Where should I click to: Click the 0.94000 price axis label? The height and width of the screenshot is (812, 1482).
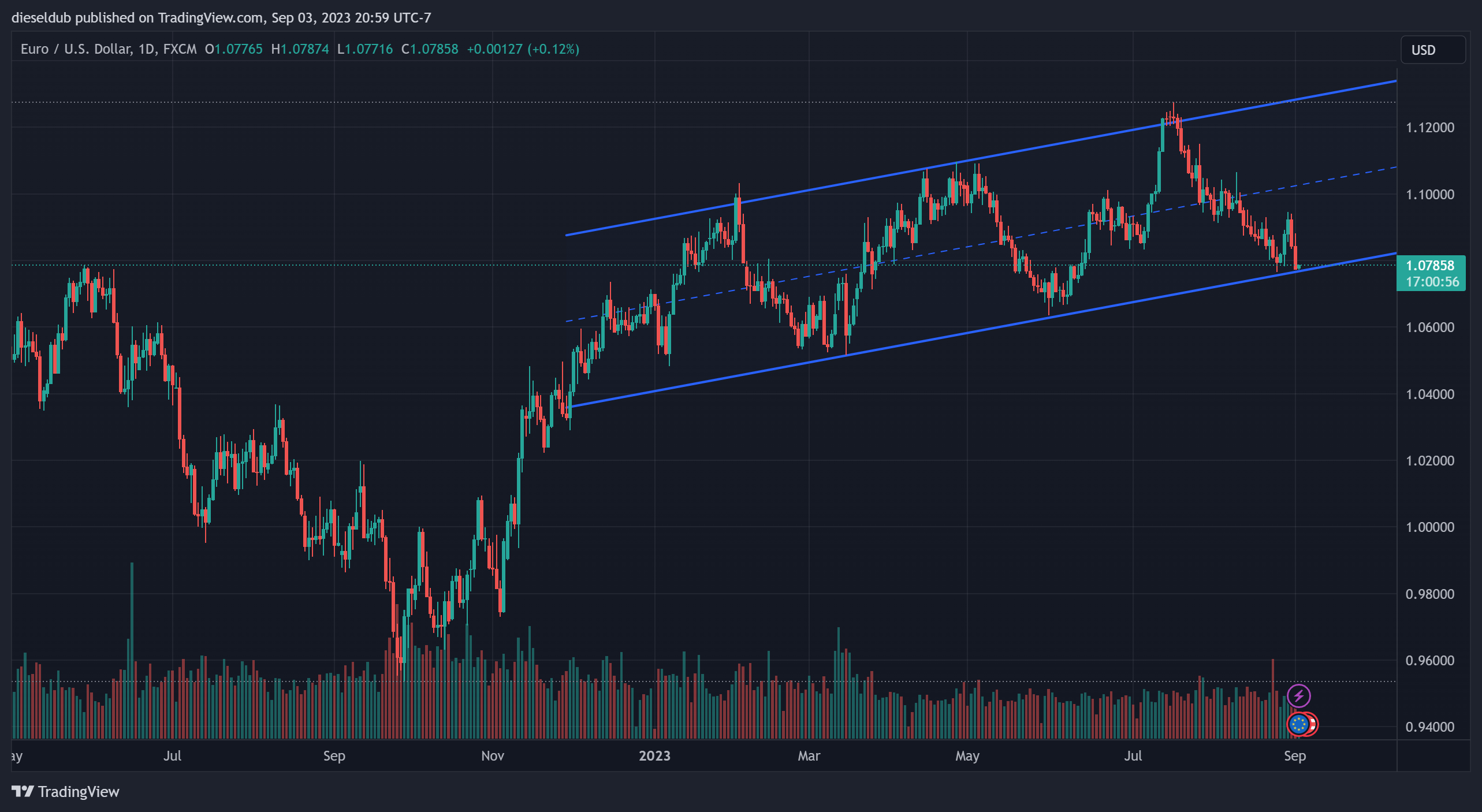click(x=1430, y=727)
